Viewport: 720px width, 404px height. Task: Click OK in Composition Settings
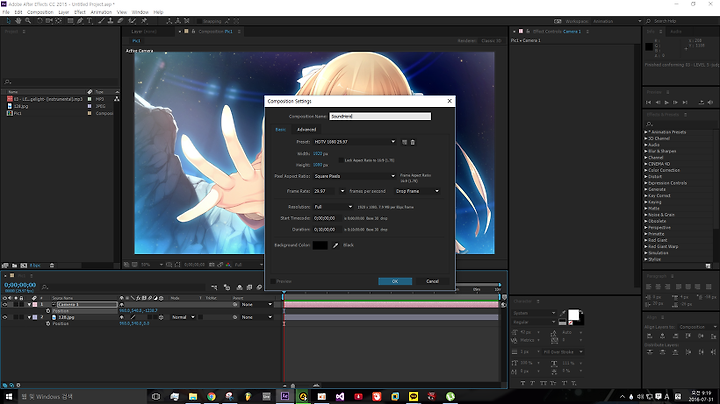pos(395,281)
